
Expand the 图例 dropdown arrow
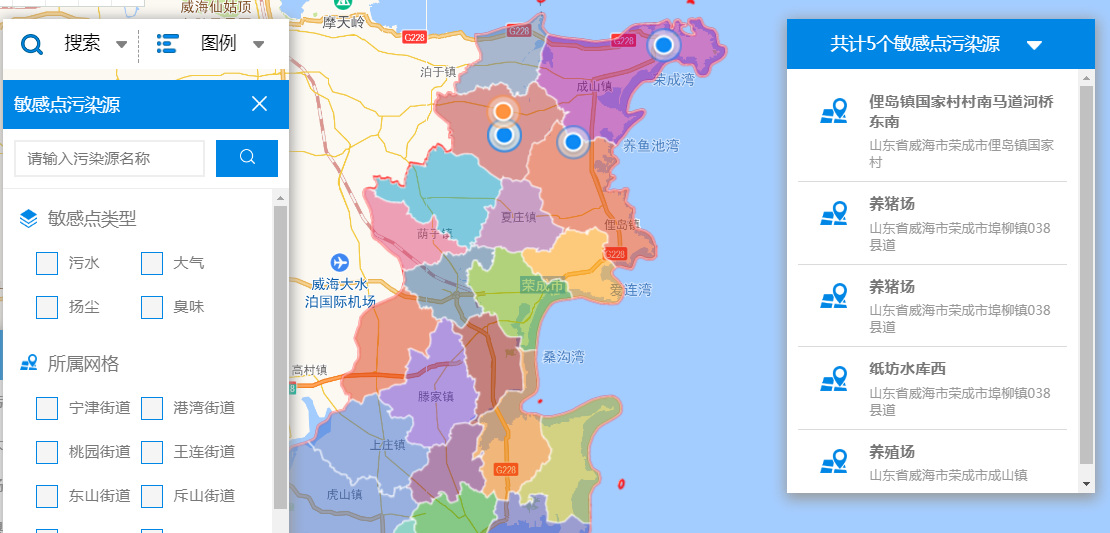click(x=258, y=45)
